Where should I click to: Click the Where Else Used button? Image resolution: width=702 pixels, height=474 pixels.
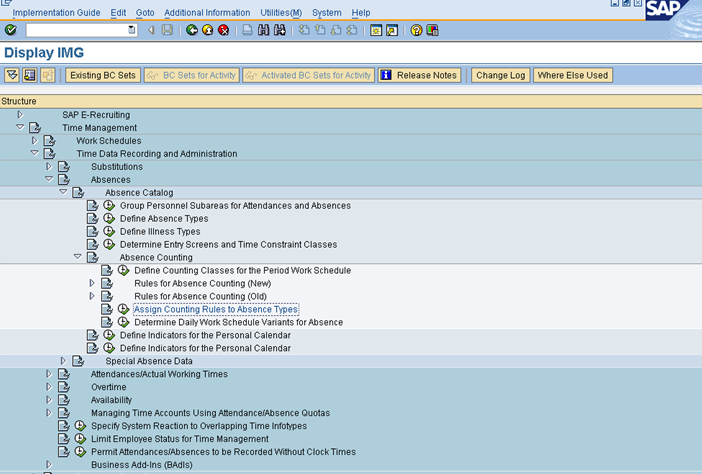[573, 75]
